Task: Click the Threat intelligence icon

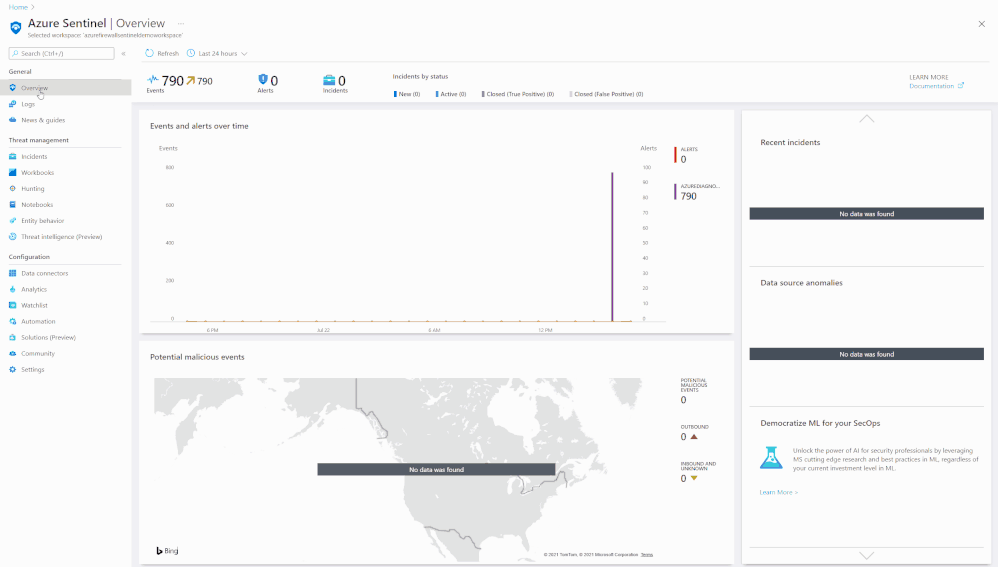Action: point(13,237)
